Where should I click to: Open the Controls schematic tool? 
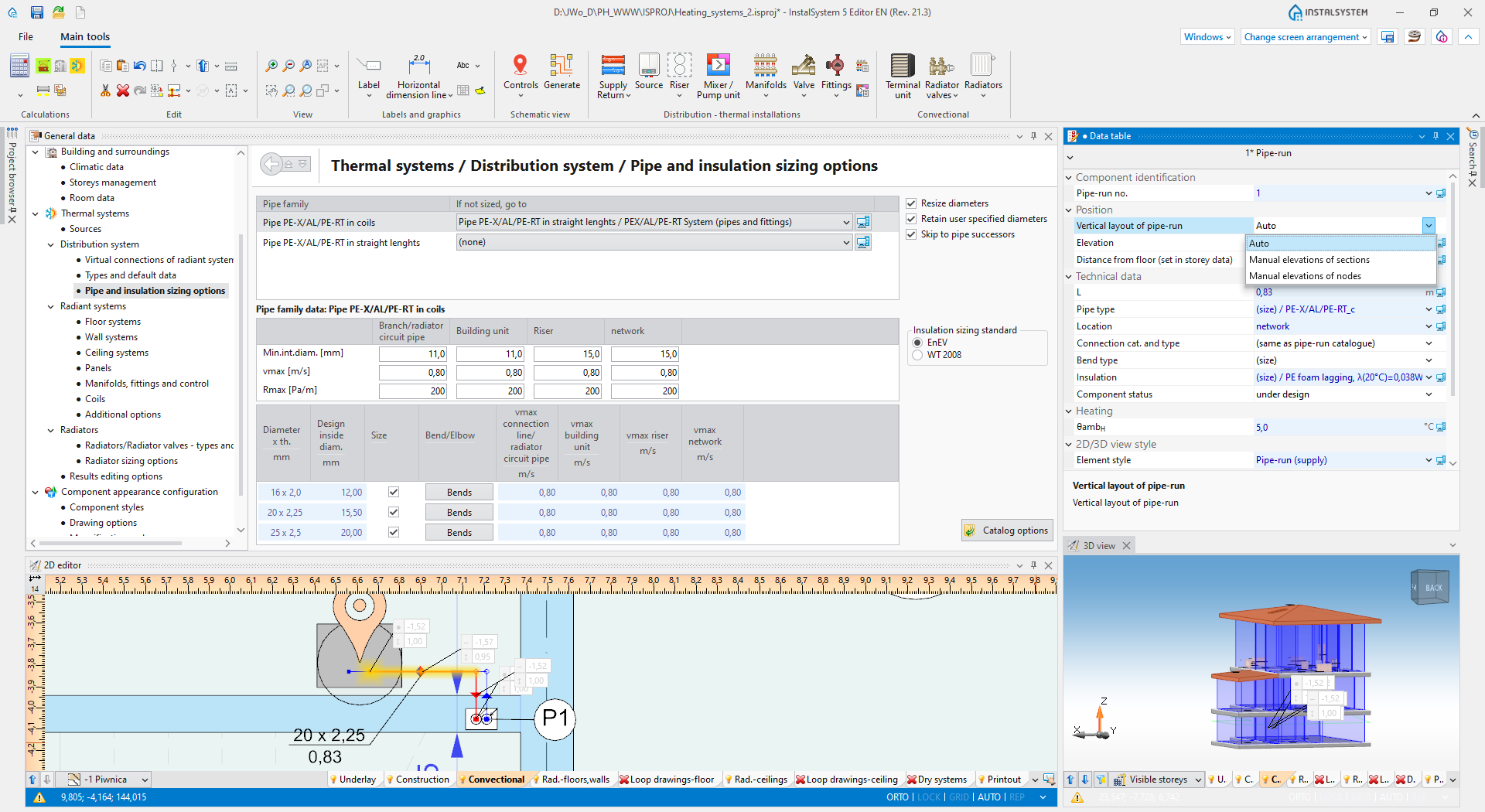point(521,76)
